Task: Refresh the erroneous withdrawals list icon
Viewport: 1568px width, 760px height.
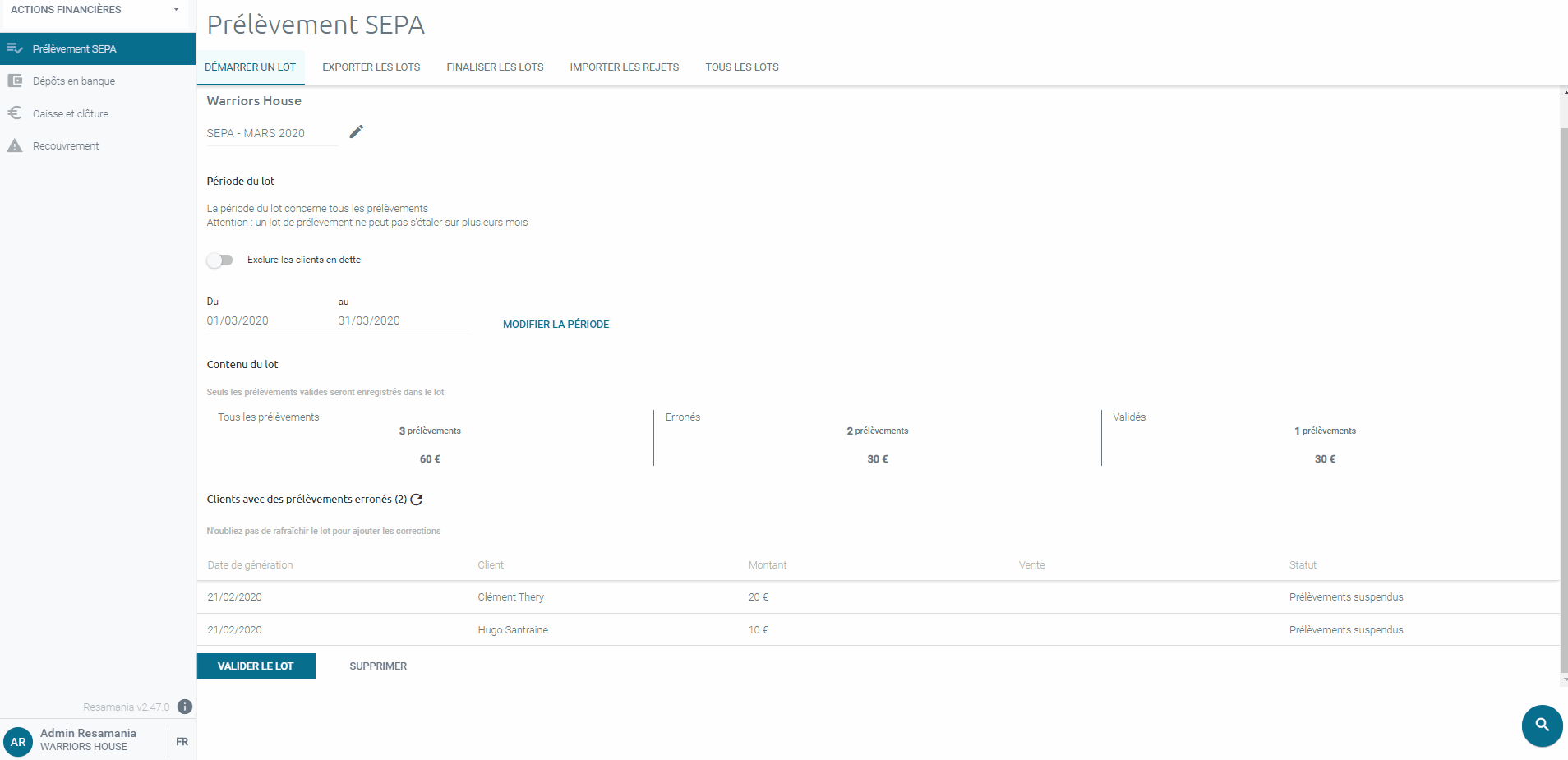Action: tap(417, 500)
